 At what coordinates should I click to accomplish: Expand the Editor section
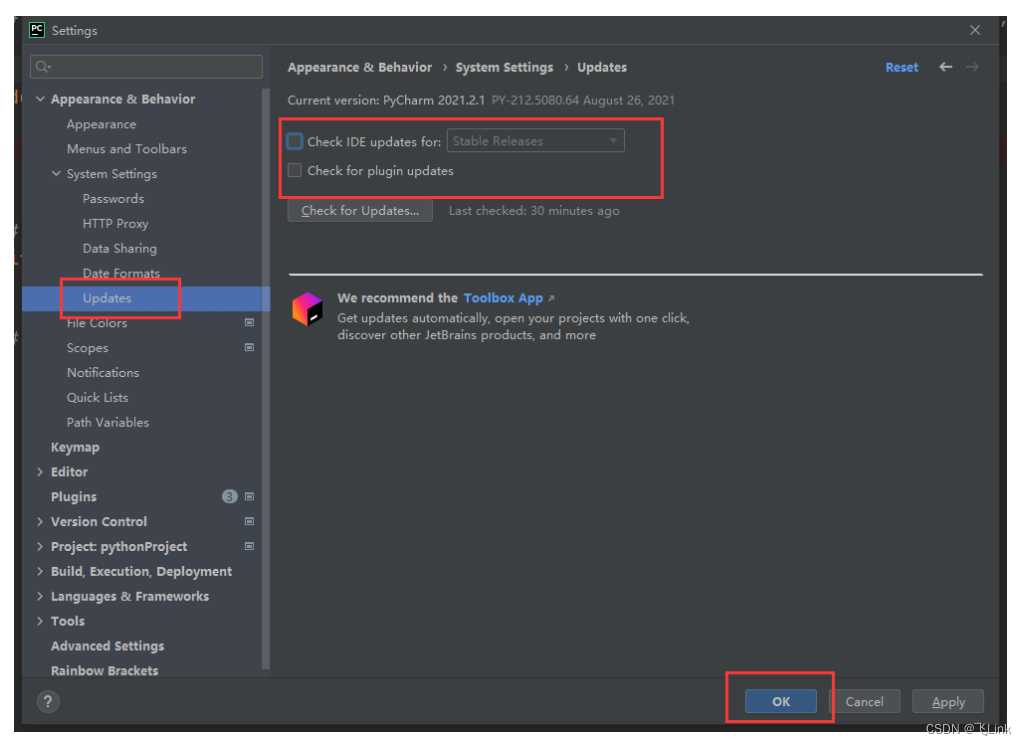coord(40,472)
